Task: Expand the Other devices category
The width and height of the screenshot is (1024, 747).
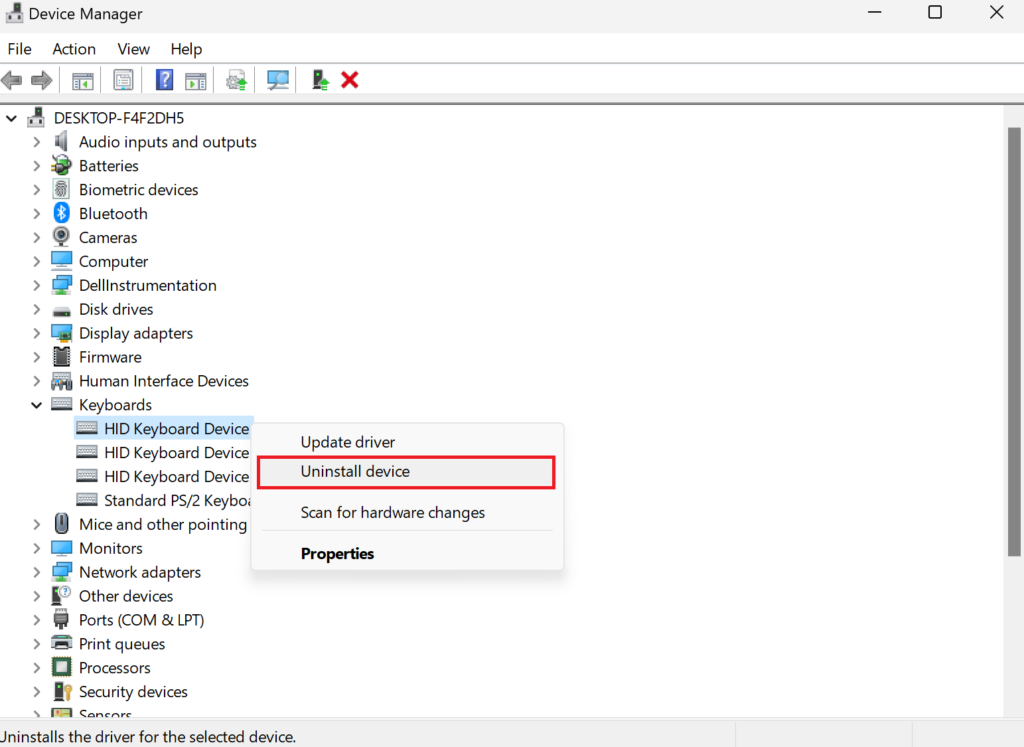Action: tap(37, 595)
